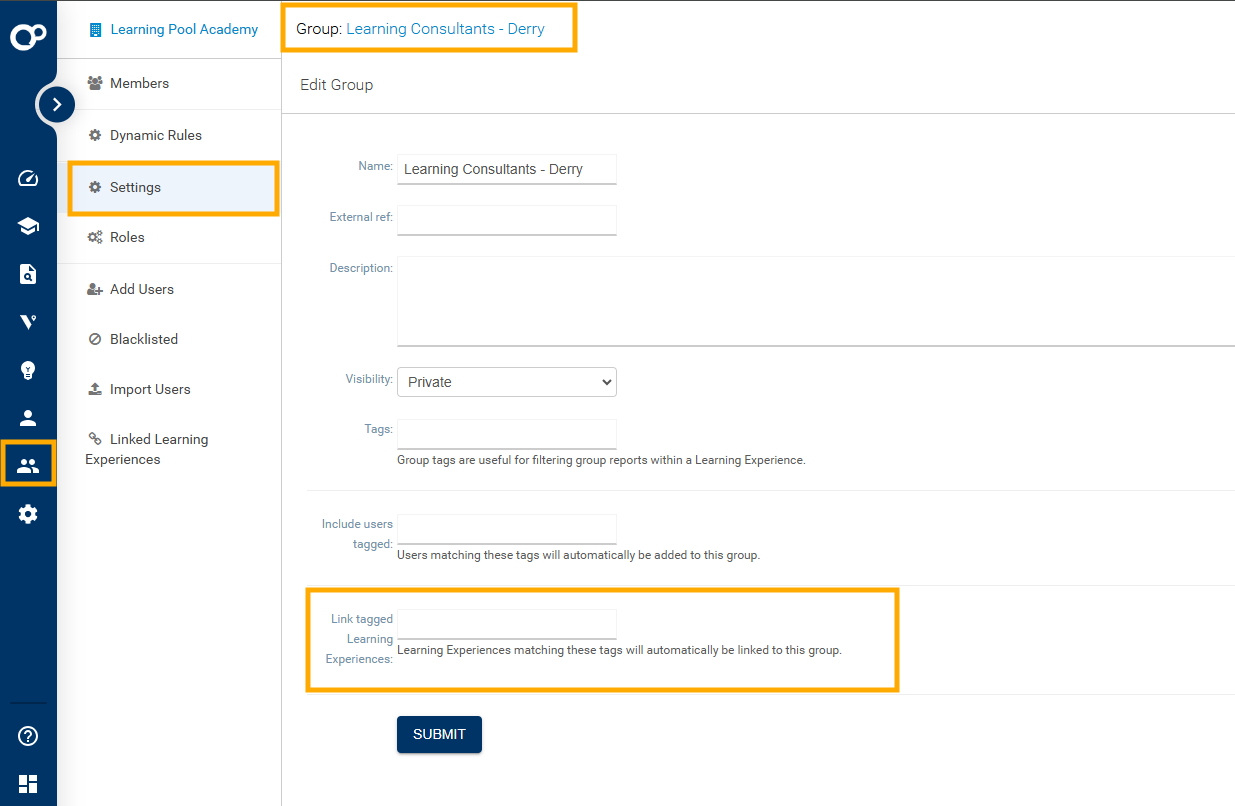Click the Learning Pool infinity logo
Screen dimensions: 1235x806
[x=28, y=37]
